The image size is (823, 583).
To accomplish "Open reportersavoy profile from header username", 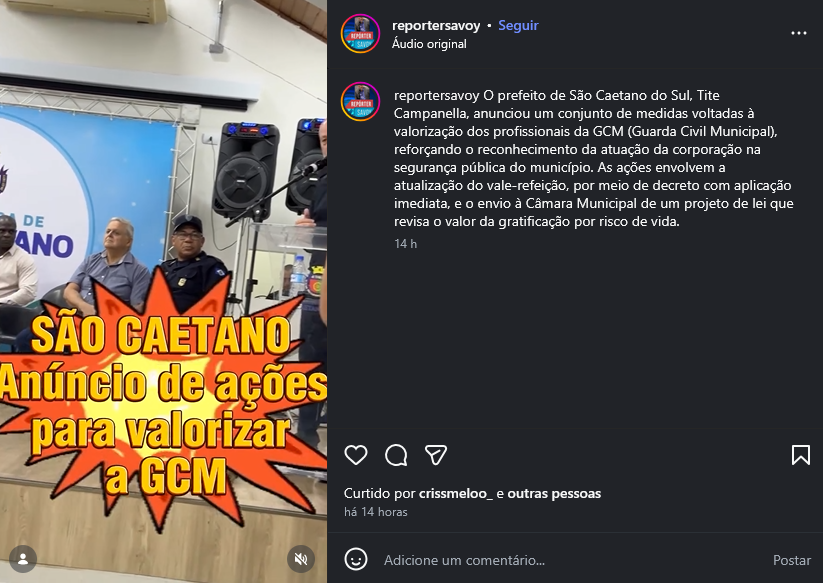I will [436, 25].
